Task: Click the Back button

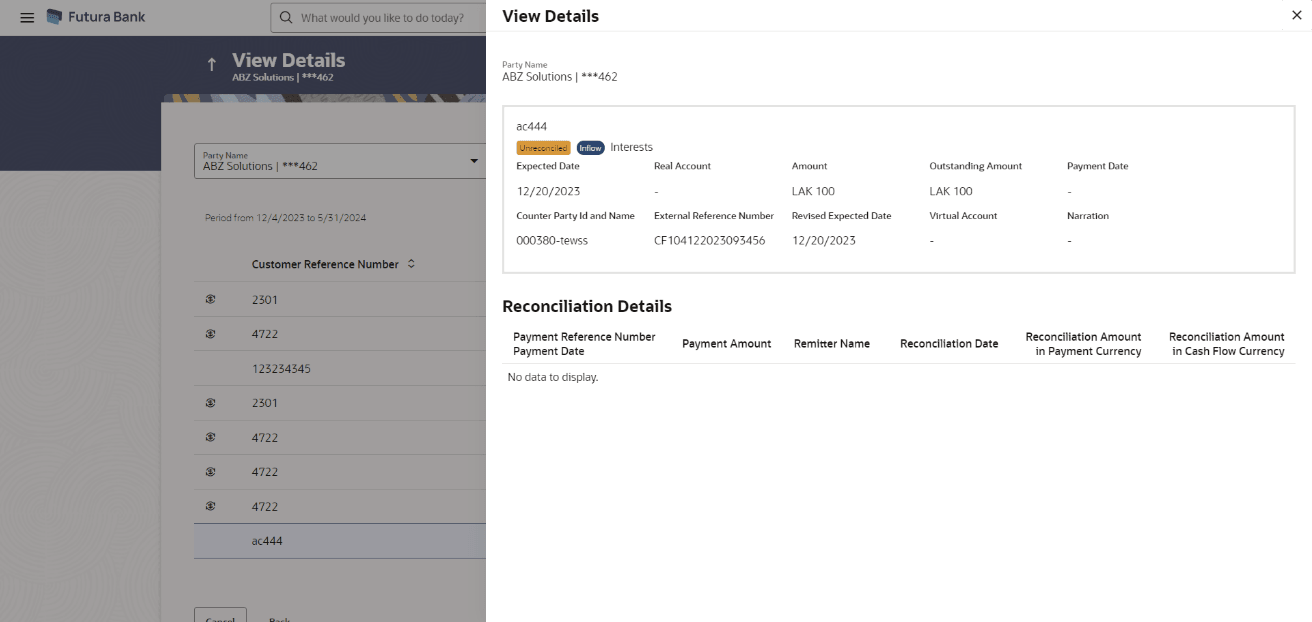Action: [279, 619]
